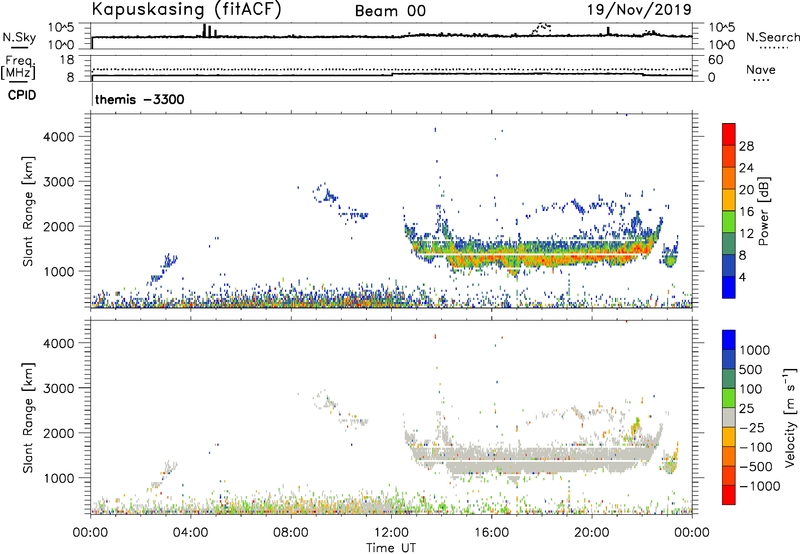
Task: Click the "Power [dB]" colorbar label
Action: [763, 211]
